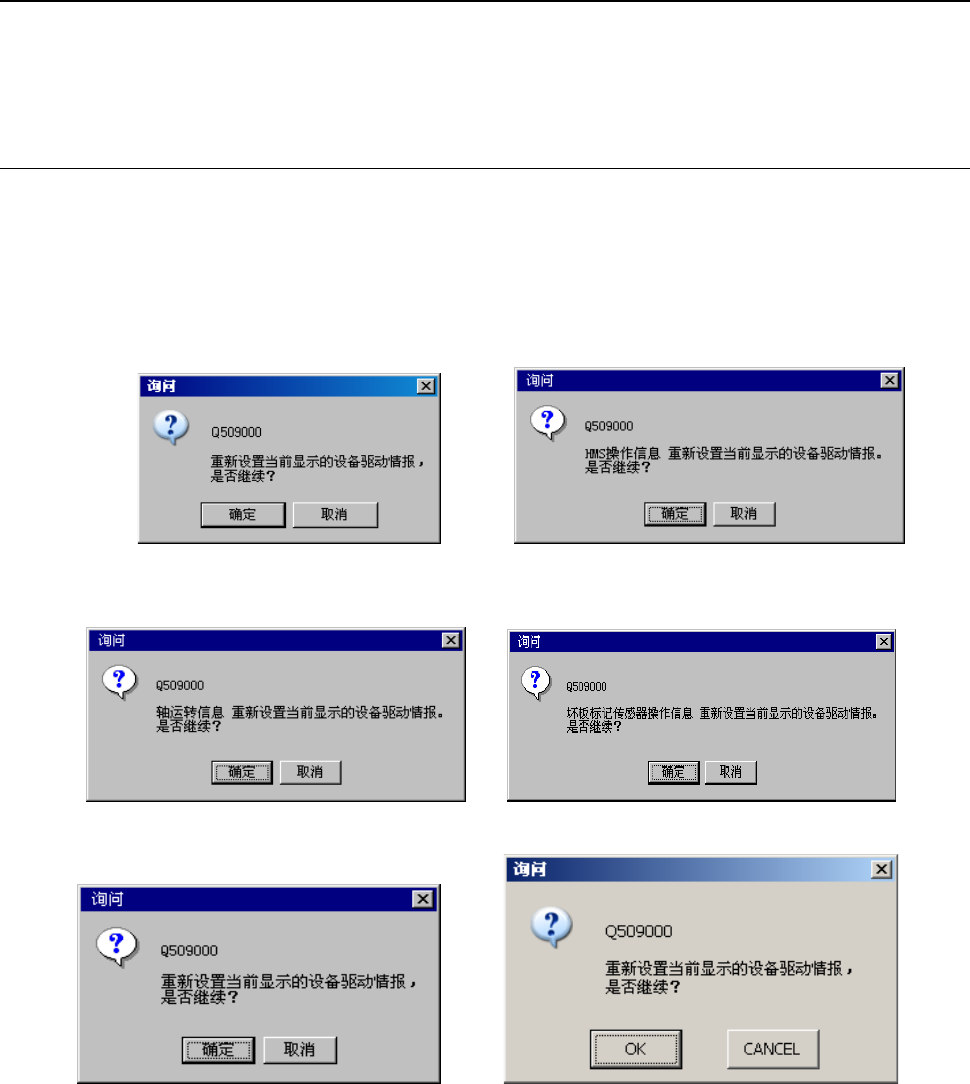Close the 轴运转信息 dialog using its X
This screenshot has width=970, height=1084.
point(451,640)
